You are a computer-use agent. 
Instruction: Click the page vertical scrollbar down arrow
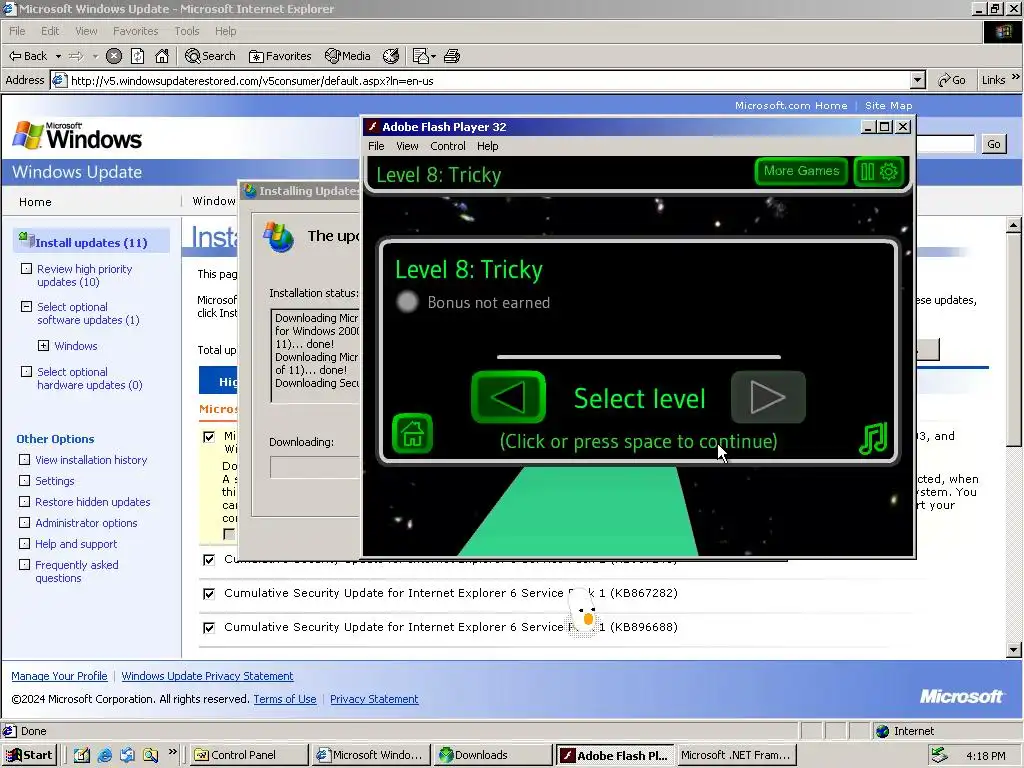(1014, 650)
